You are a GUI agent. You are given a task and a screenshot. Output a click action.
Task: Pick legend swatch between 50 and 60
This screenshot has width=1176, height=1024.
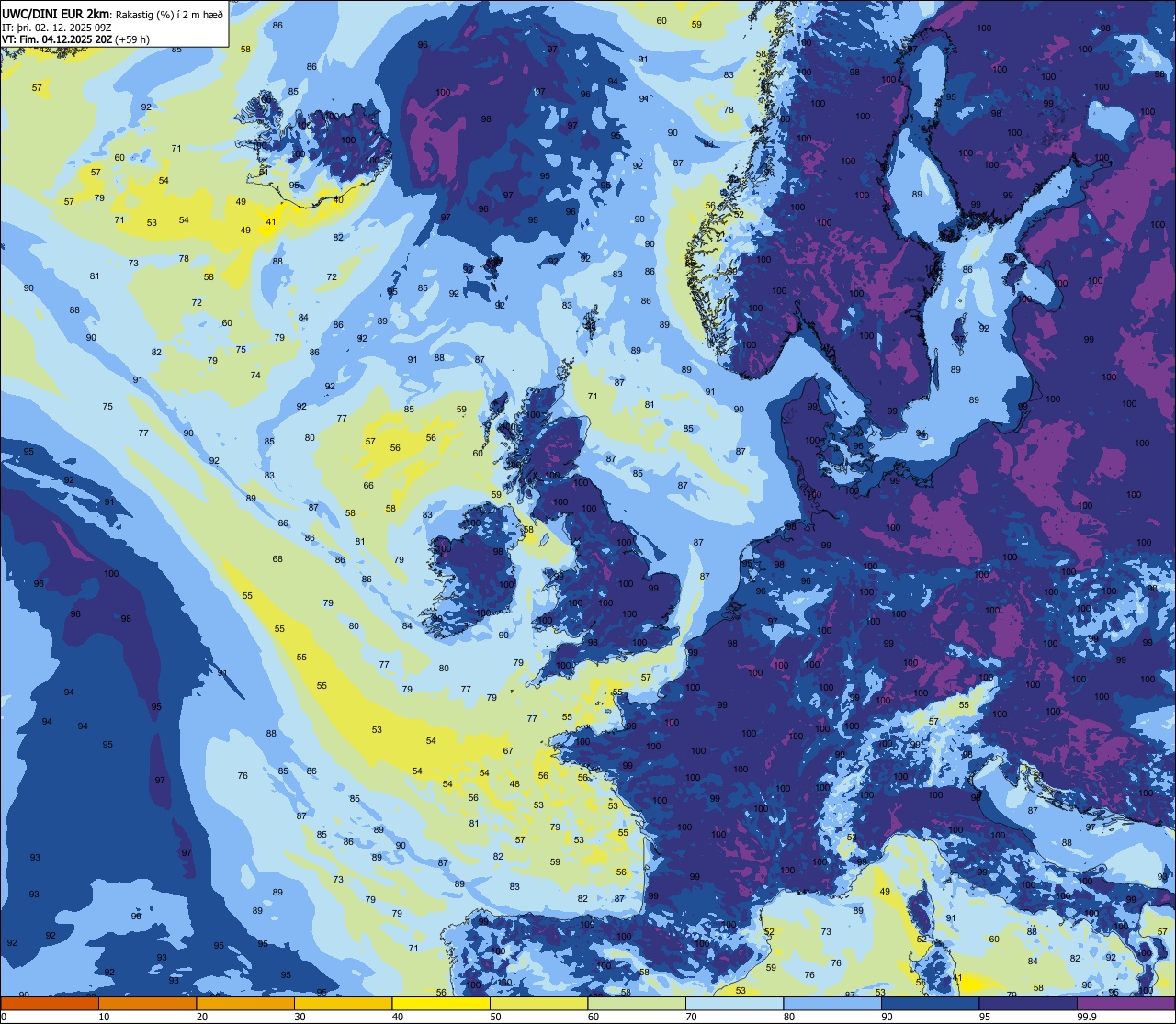pos(538,1003)
